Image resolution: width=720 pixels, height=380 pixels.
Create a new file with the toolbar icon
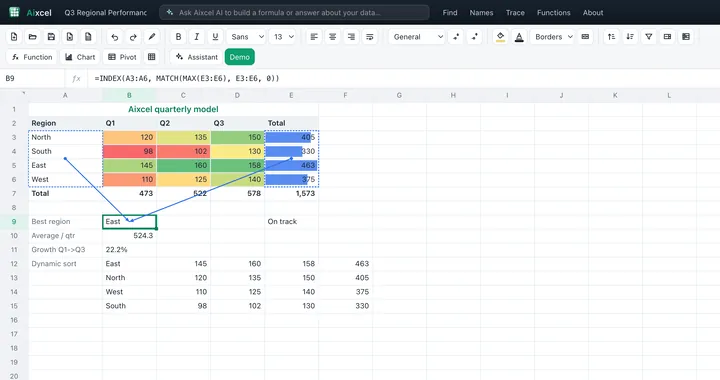coord(14,37)
